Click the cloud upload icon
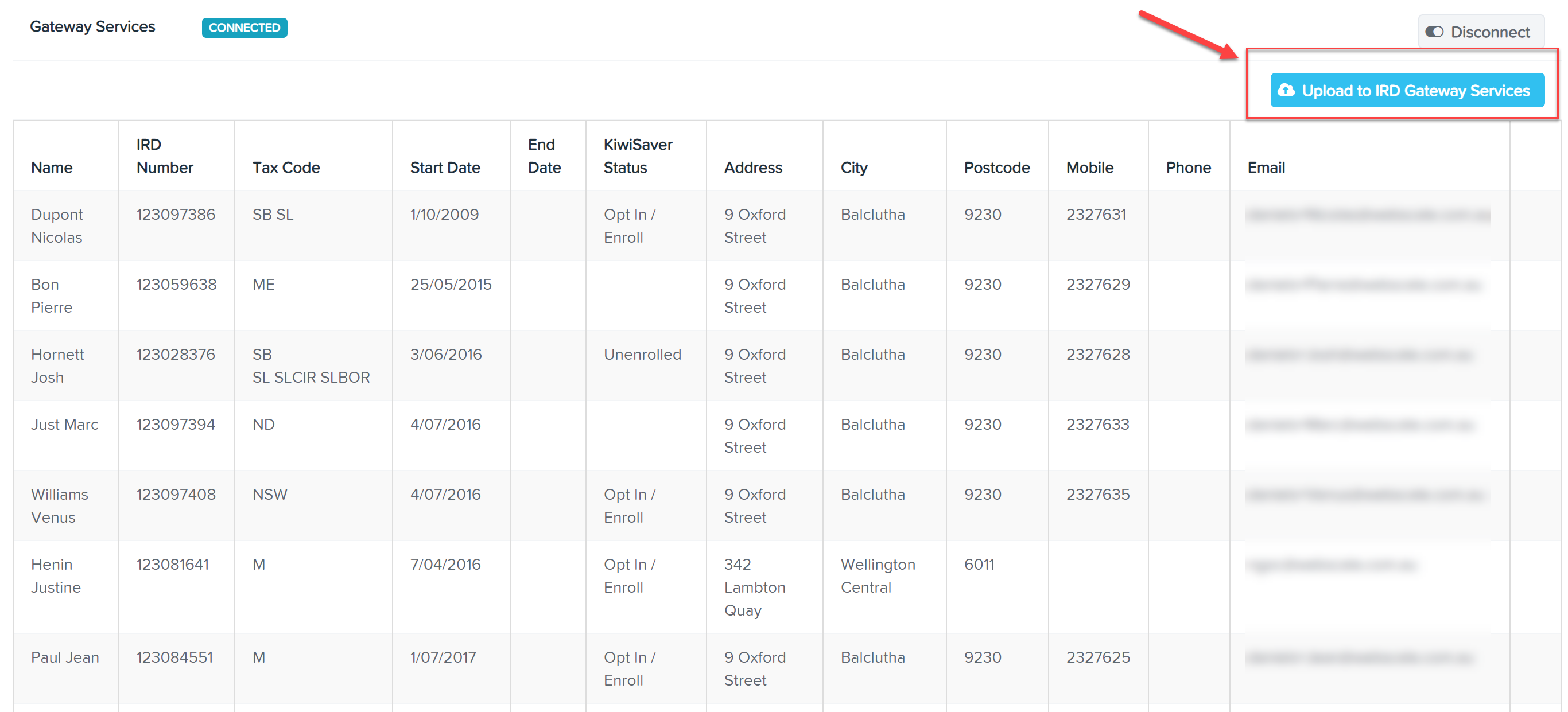1568x712 pixels. pos(1286,90)
